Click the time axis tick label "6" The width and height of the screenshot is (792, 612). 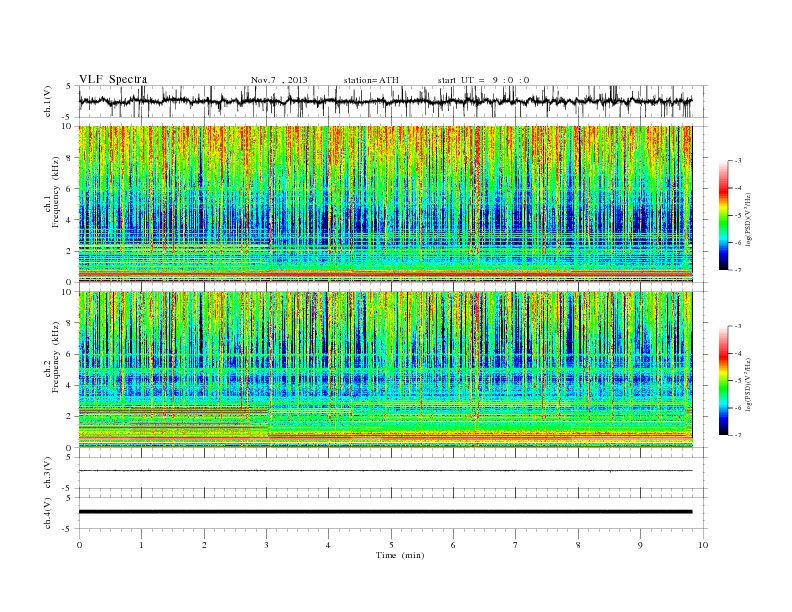(454, 545)
